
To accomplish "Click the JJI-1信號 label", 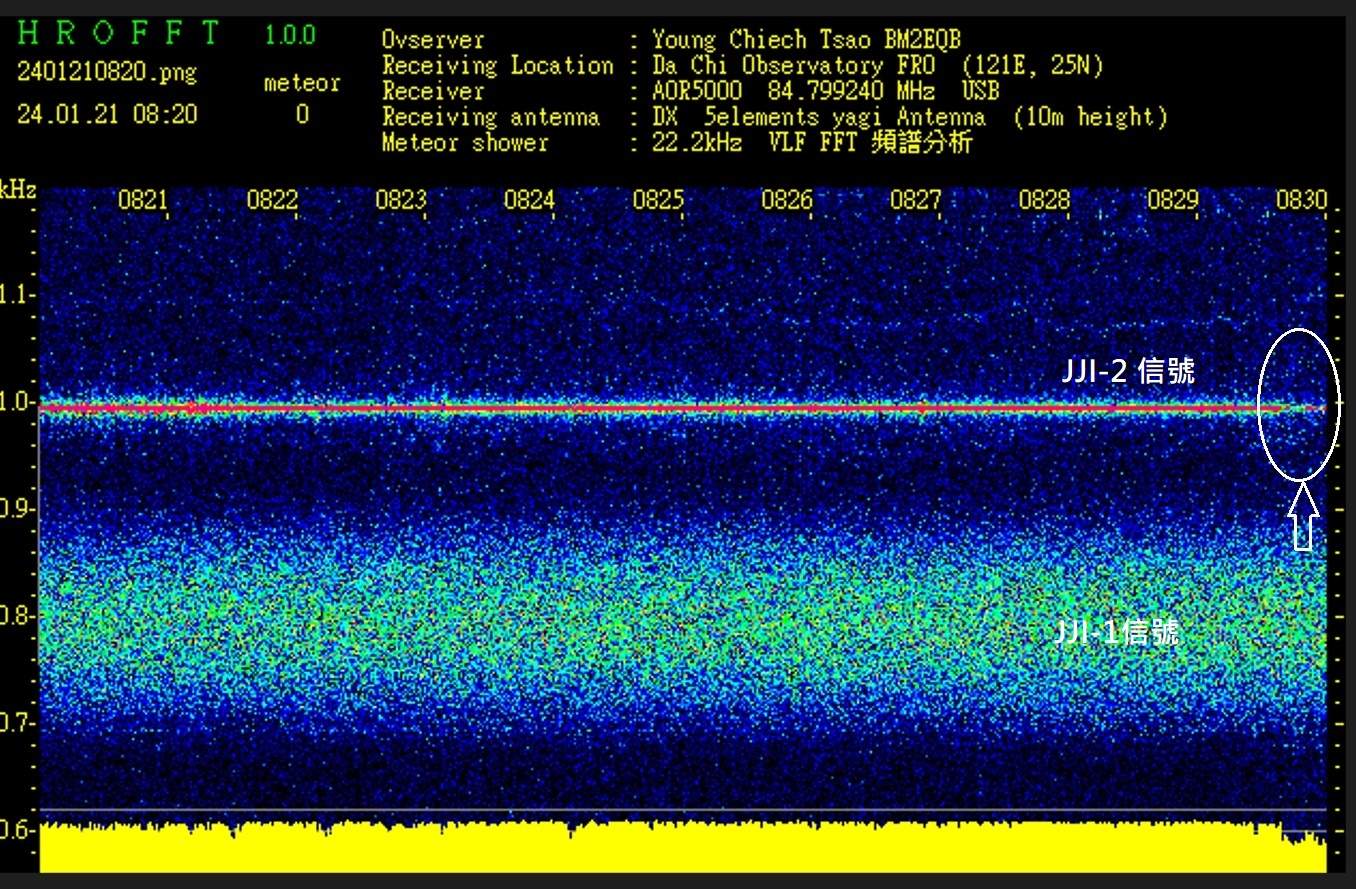I will [1118, 632].
